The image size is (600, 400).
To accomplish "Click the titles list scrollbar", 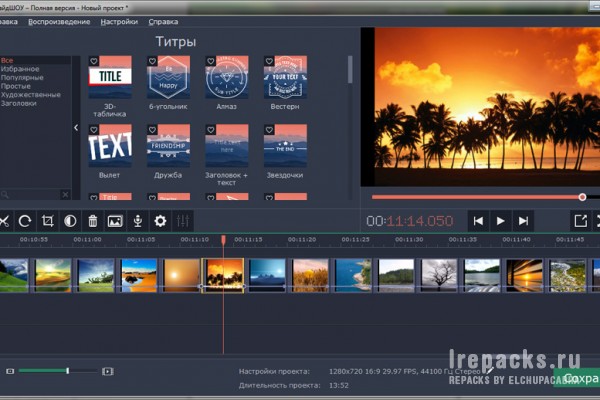I will coord(350,70).
